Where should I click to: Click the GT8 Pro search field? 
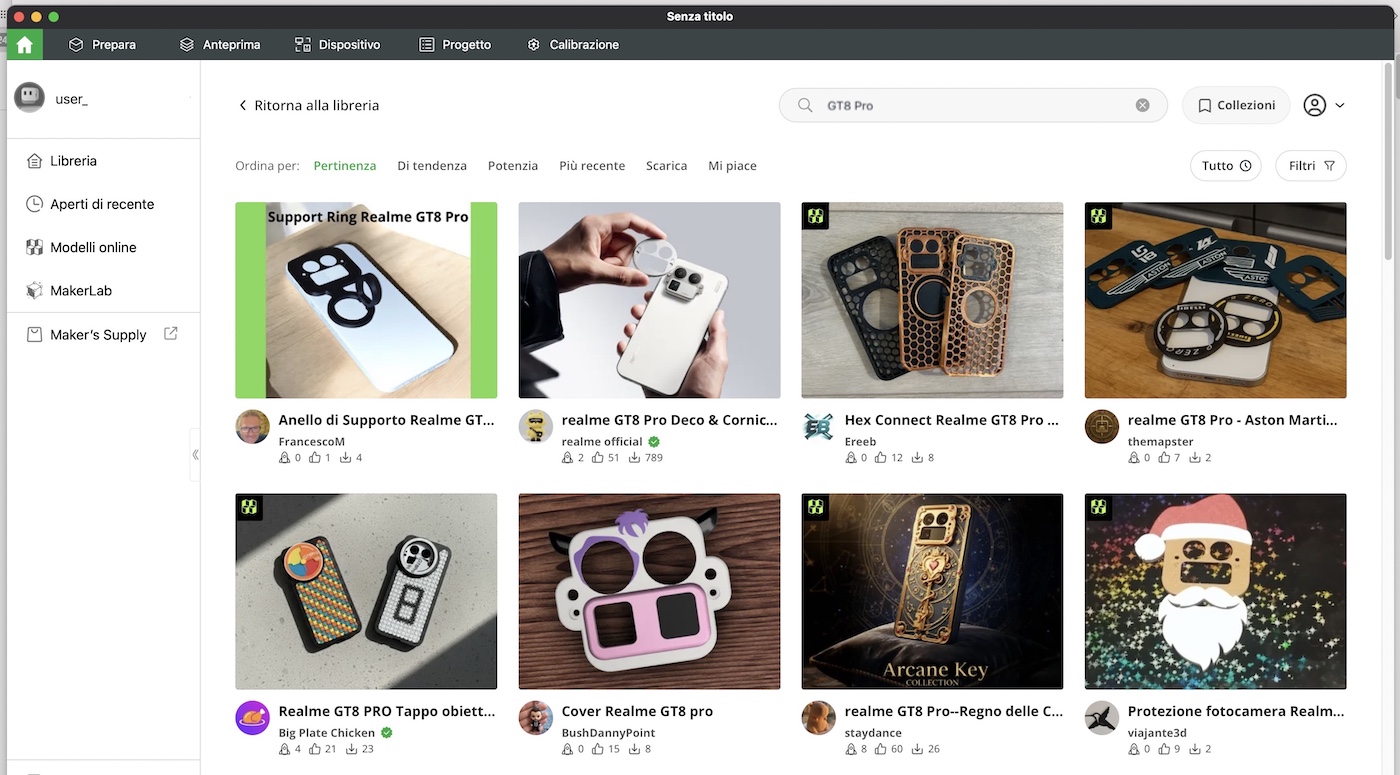973,105
